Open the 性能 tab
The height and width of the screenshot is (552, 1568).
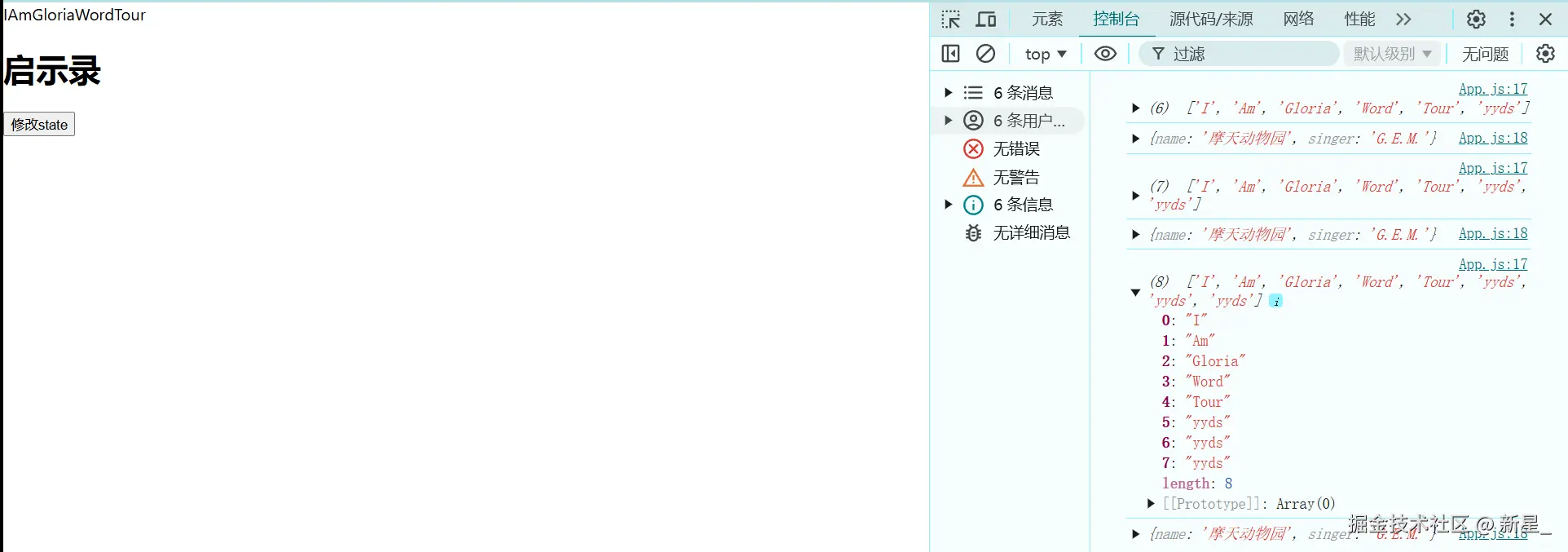pos(1359,19)
